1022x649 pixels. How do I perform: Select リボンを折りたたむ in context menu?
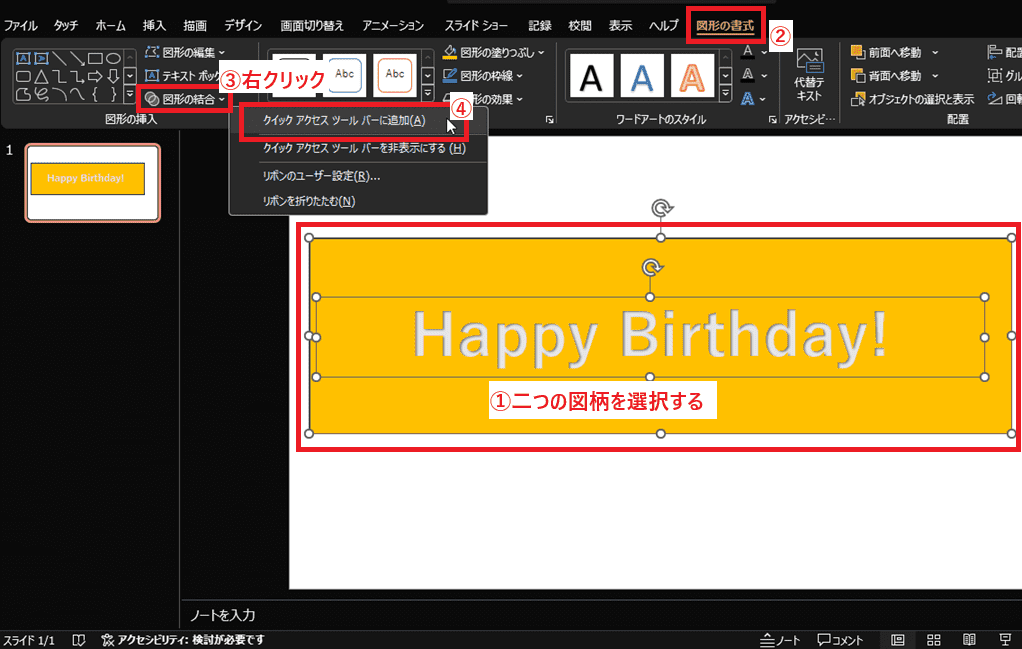coord(308,201)
